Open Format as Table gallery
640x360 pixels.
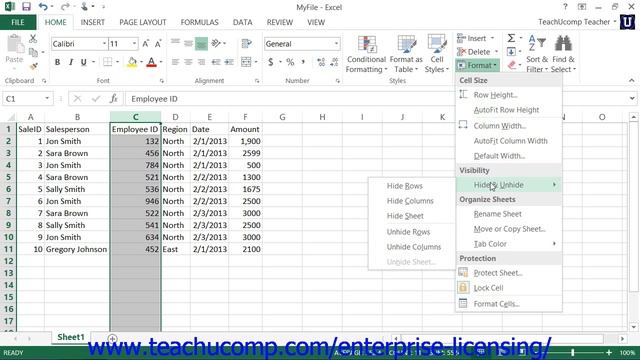[406, 54]
